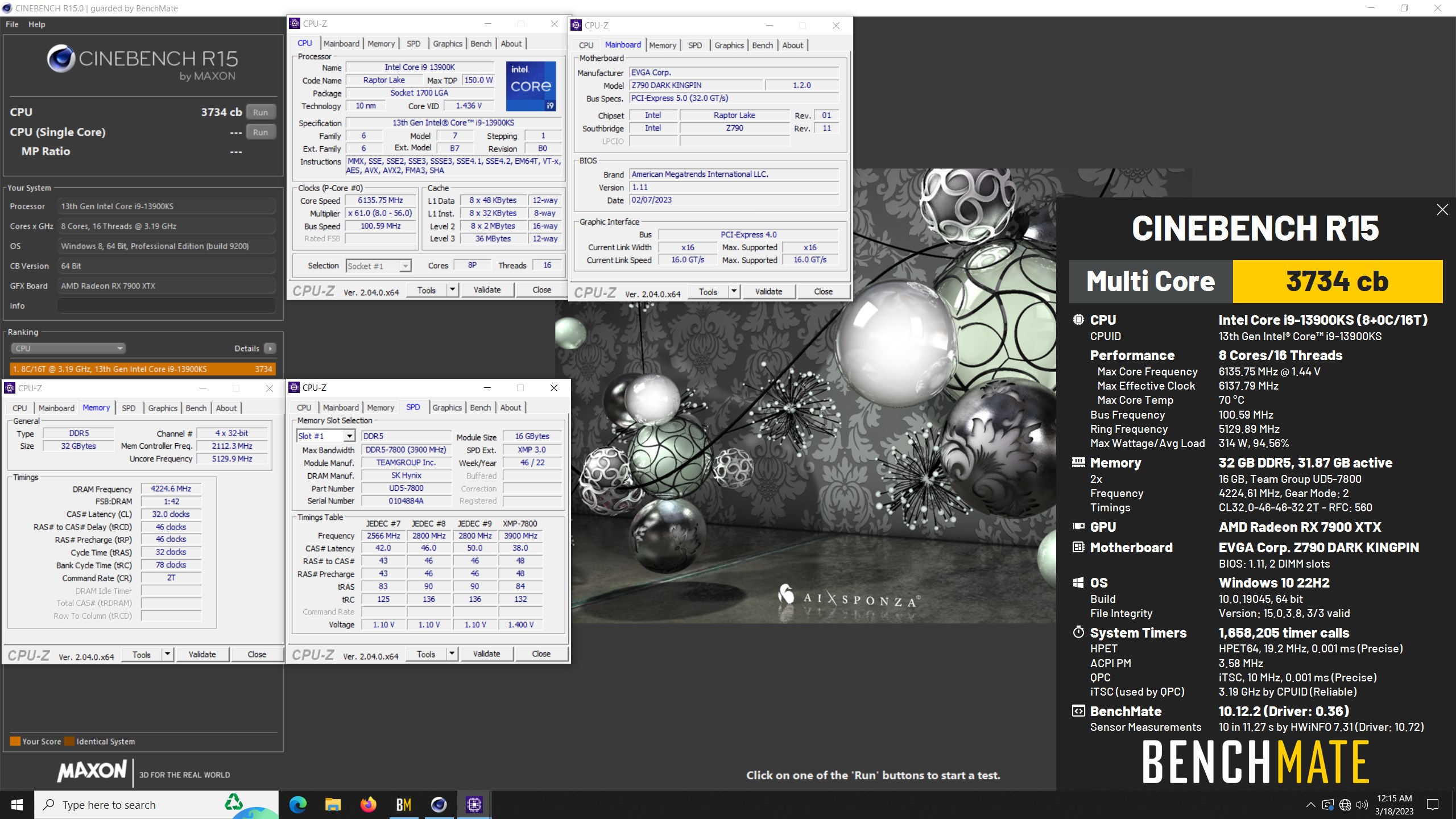Image resolution: width=1456 pixels, height=819 pixels.
Task: Click the Cinebench R15 logo
Action: (142, 63)
